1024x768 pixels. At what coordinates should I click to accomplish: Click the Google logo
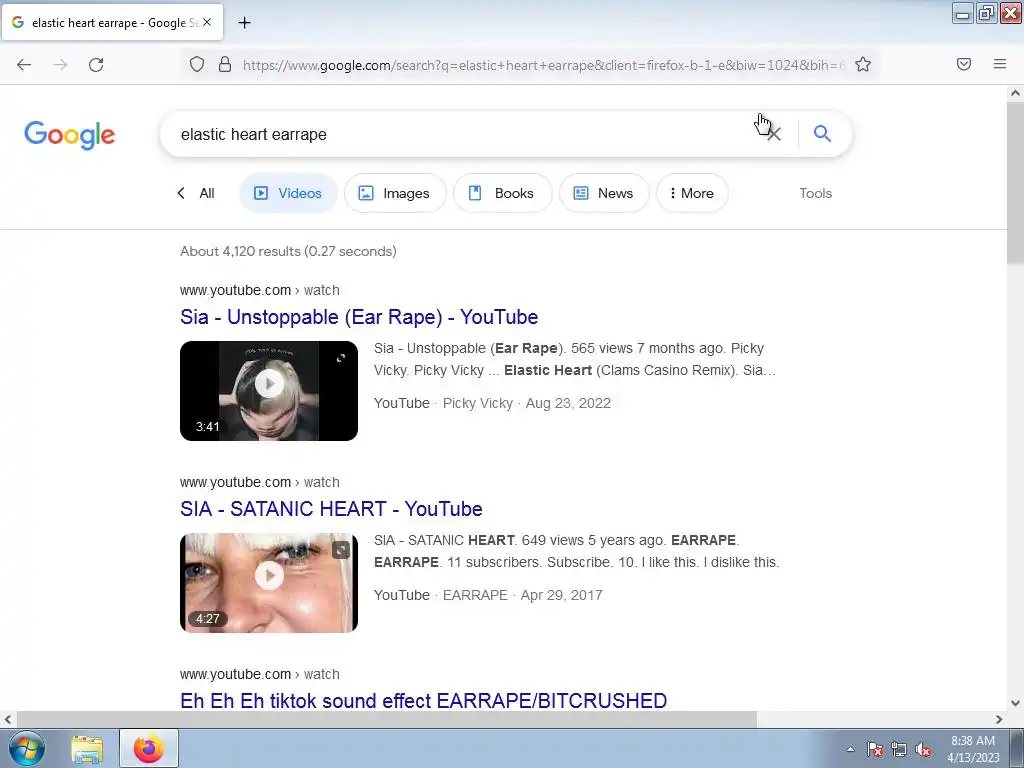point(70,135)
